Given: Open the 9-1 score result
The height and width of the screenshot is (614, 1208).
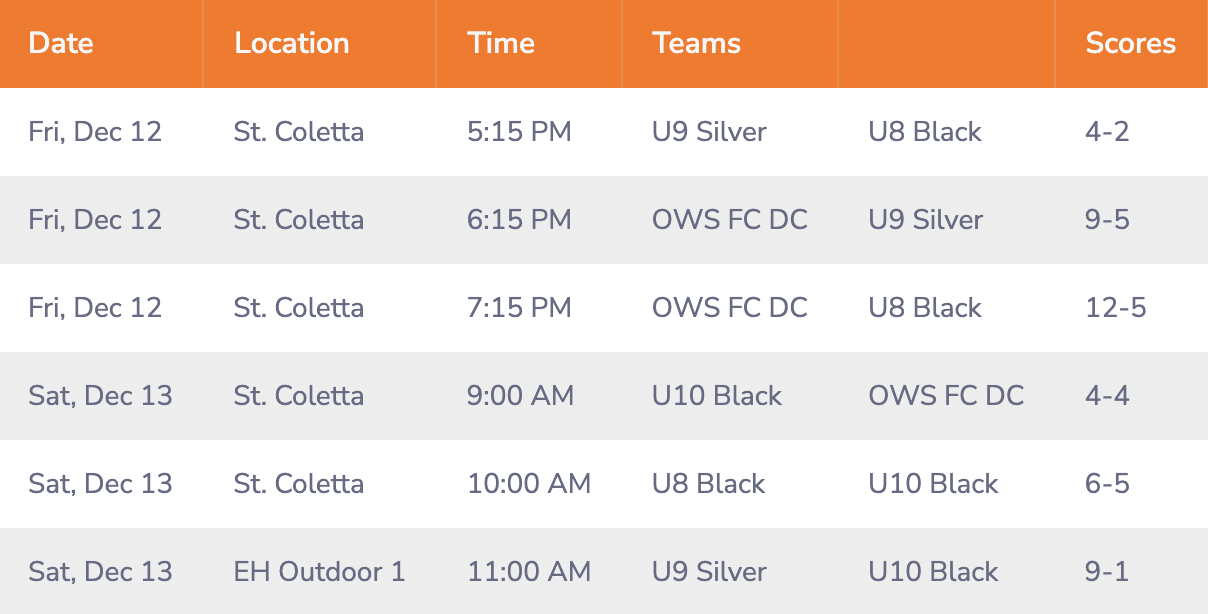Looking at the screenshot, I should (1107, 572).
